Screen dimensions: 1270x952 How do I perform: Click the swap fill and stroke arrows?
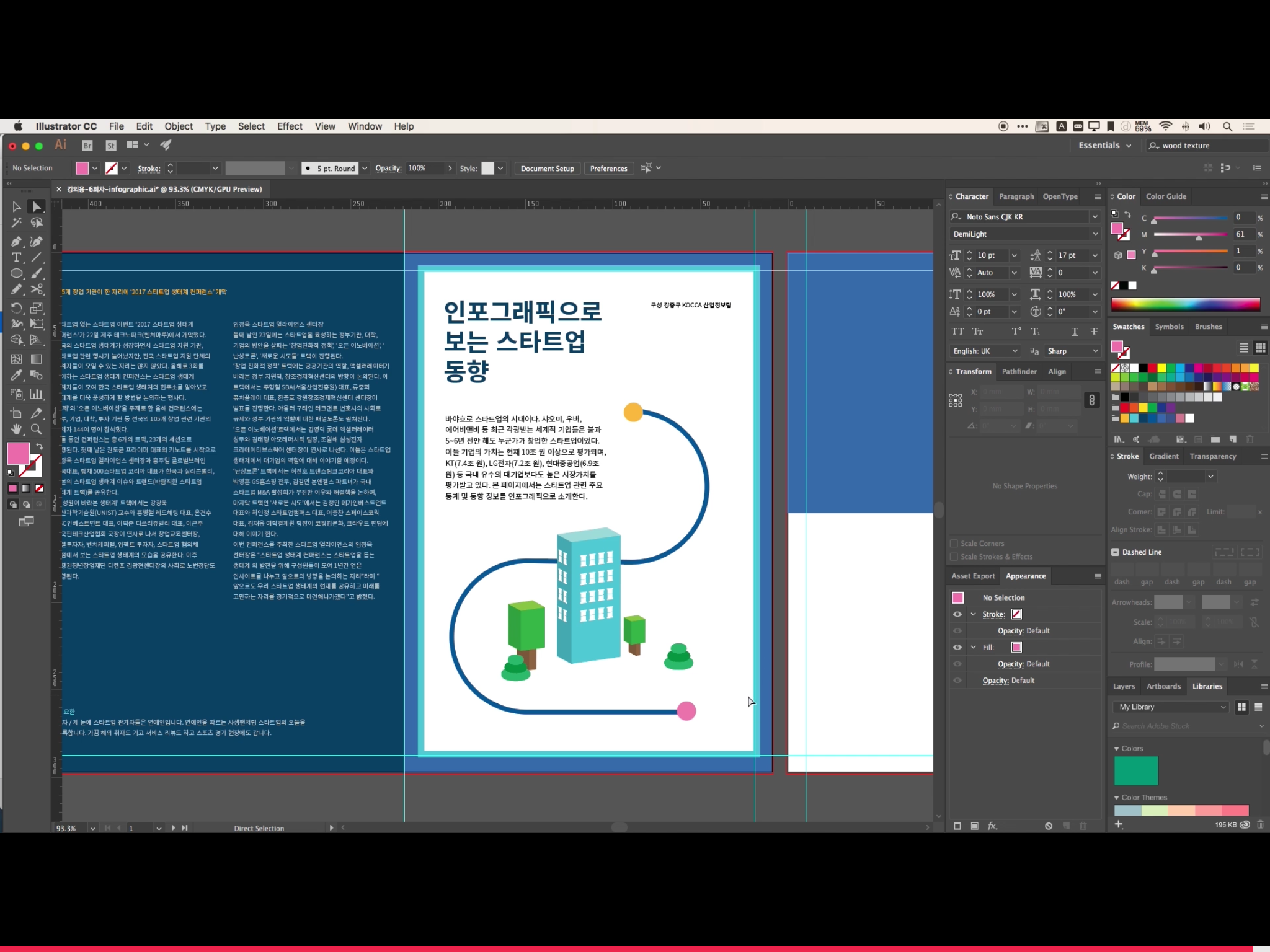pyautogui.click(x=40, y=447)
